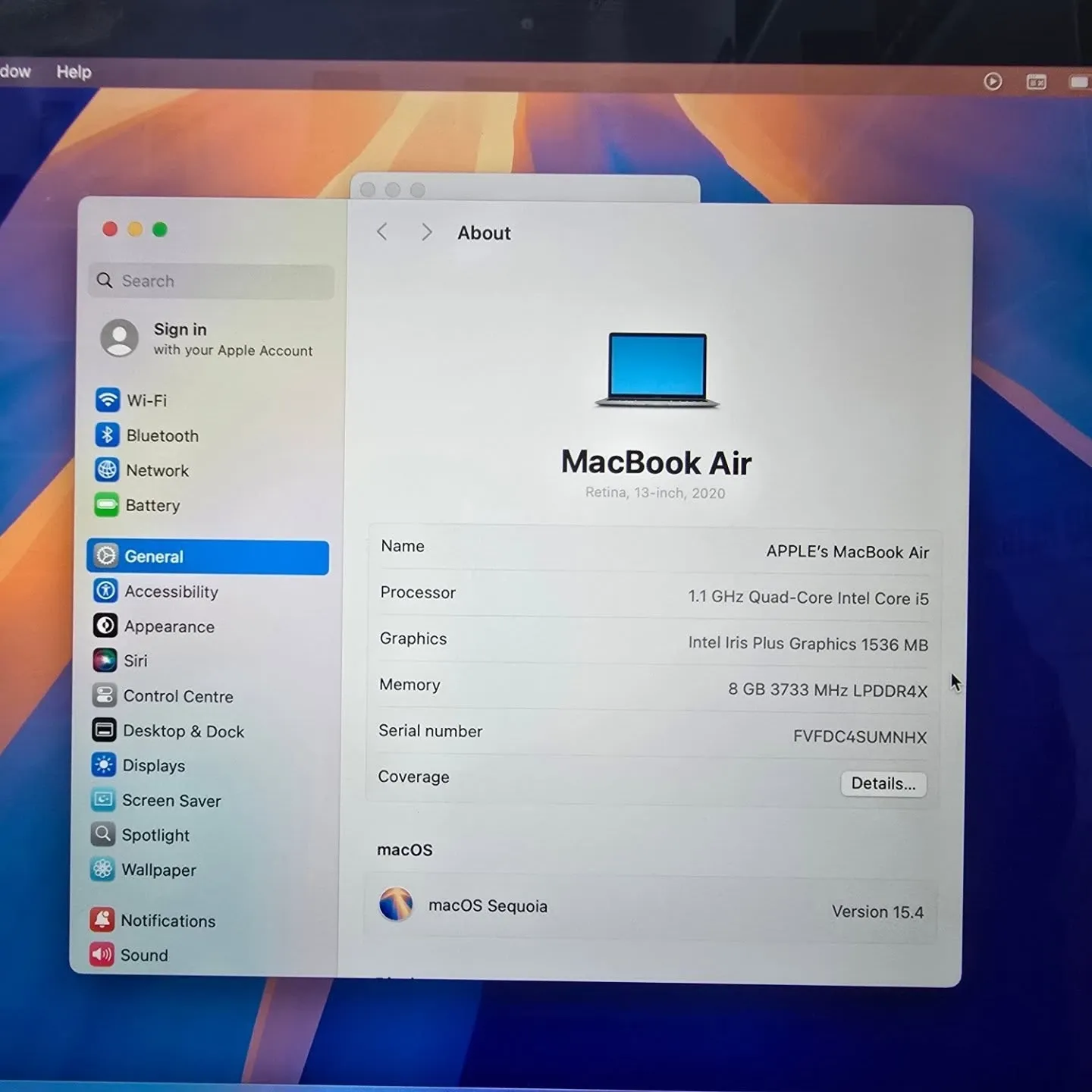The image size is (1092, 1092).
Task: Select General in the sidebar
Action: (x=208, y=557)
